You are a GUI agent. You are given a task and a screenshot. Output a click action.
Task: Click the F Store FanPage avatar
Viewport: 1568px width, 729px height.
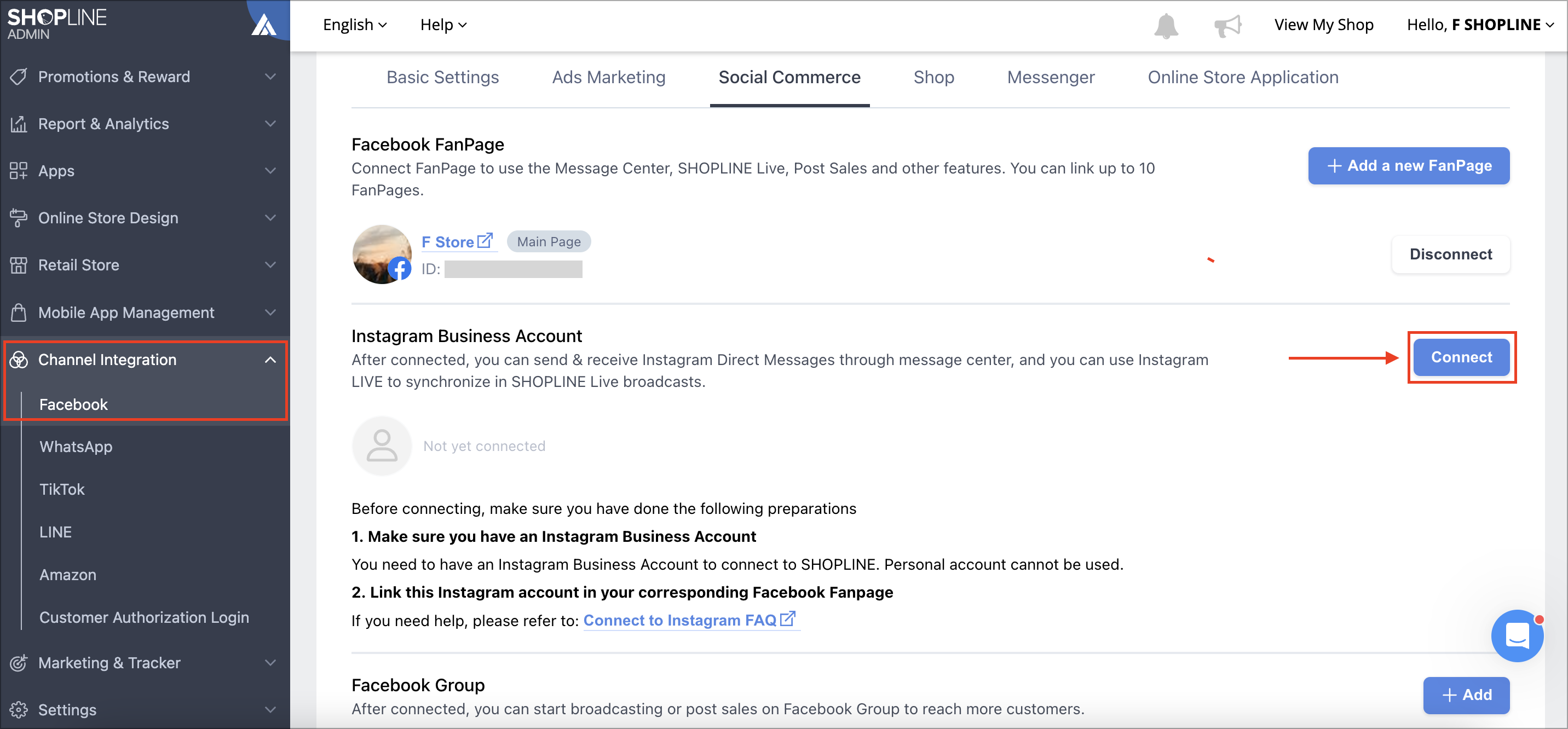tap(382, 254)
